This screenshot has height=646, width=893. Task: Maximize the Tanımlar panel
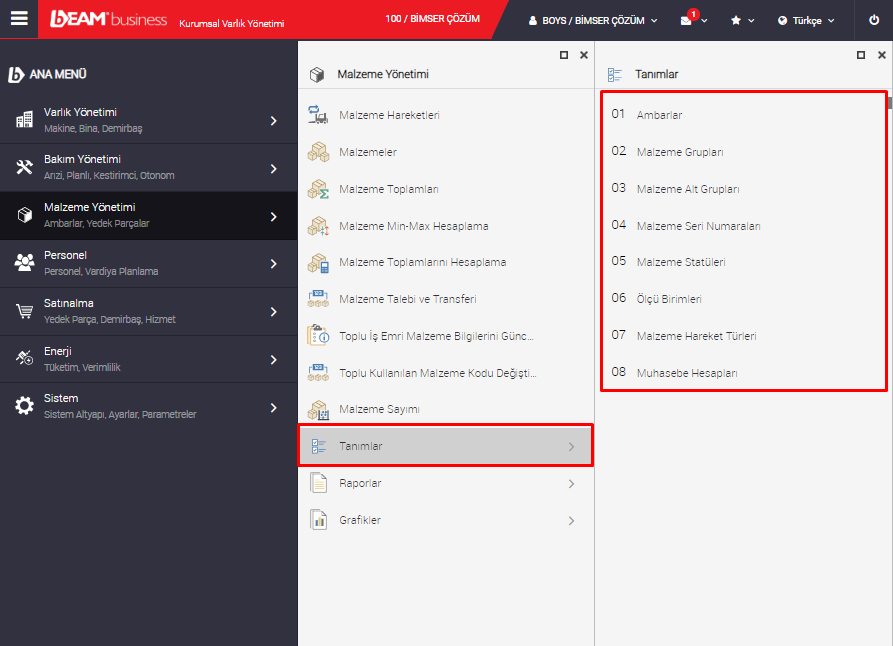pos(861,55)
